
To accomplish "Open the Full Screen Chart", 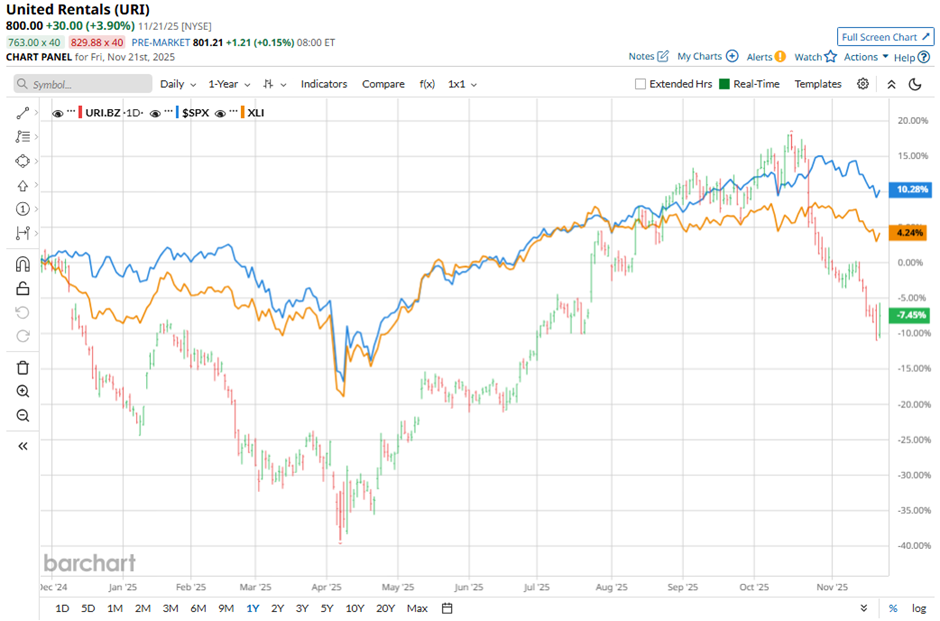I will 885,37.
